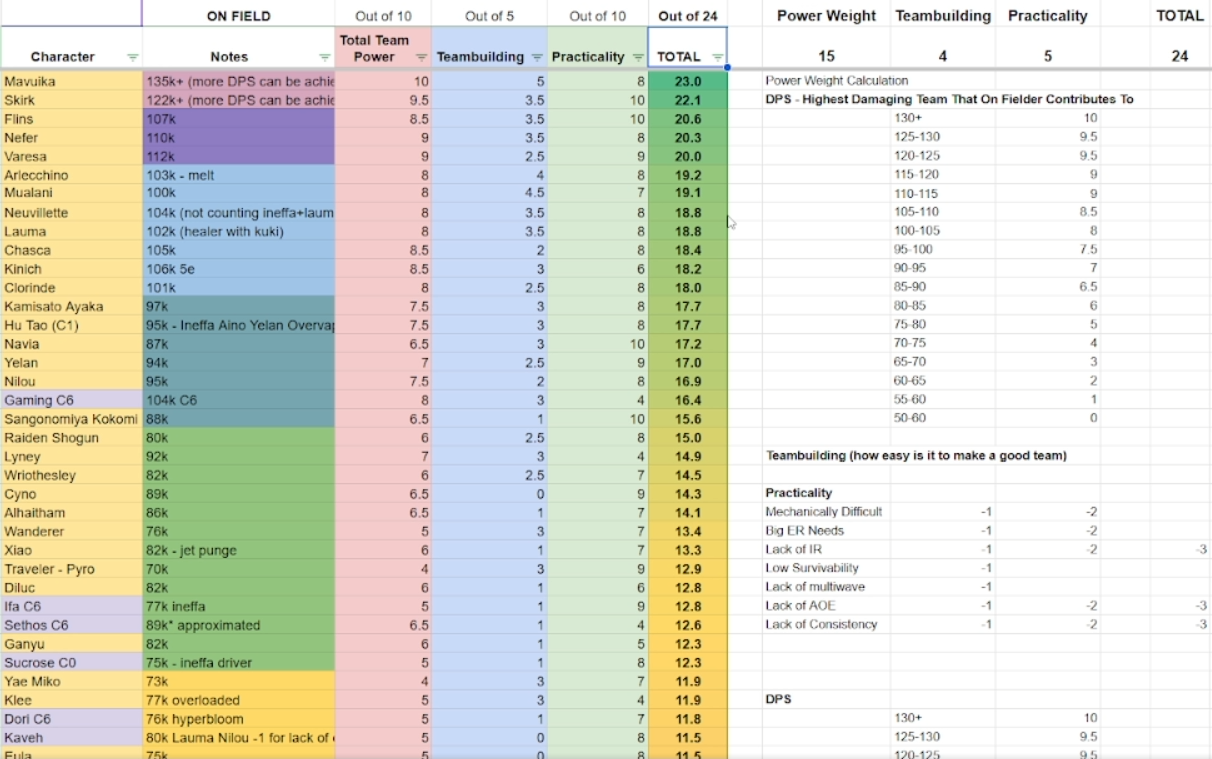The width and height of the screenshot is (1212, 759).
Task: Select the '77k overloaded' notes cell
Action: 238,700
